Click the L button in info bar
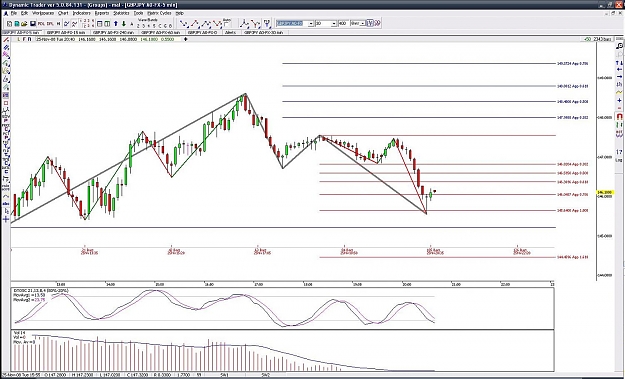The image size is (625, 379). [19, 39]
